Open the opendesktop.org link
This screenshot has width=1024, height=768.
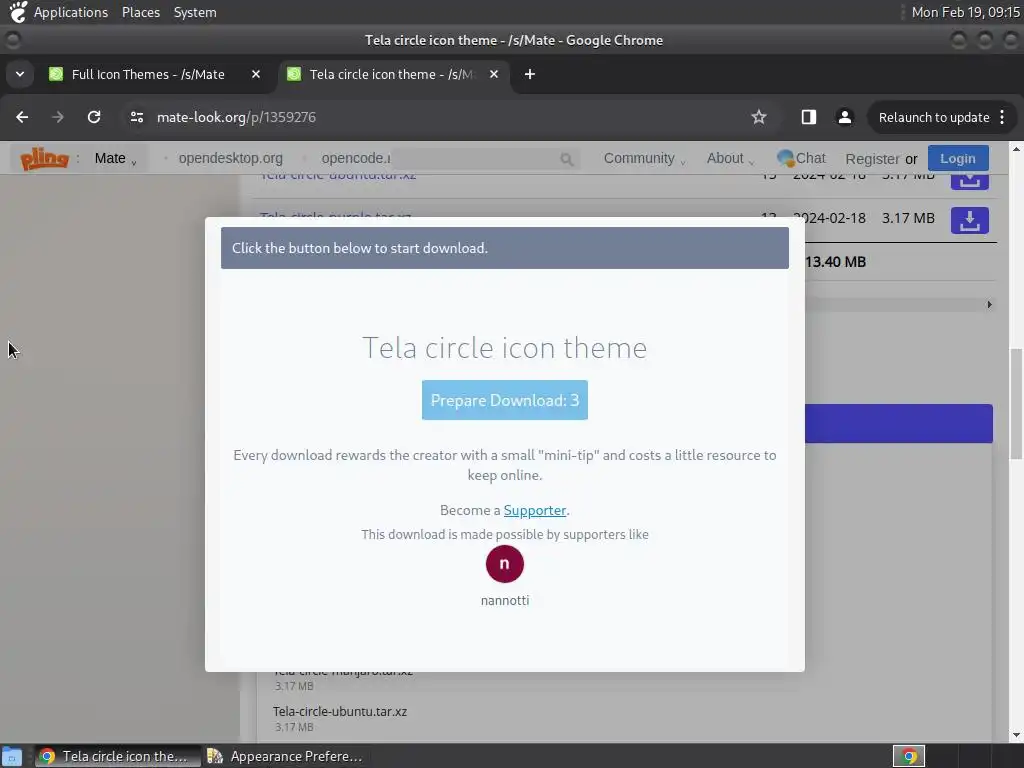(x=231, y=158)
